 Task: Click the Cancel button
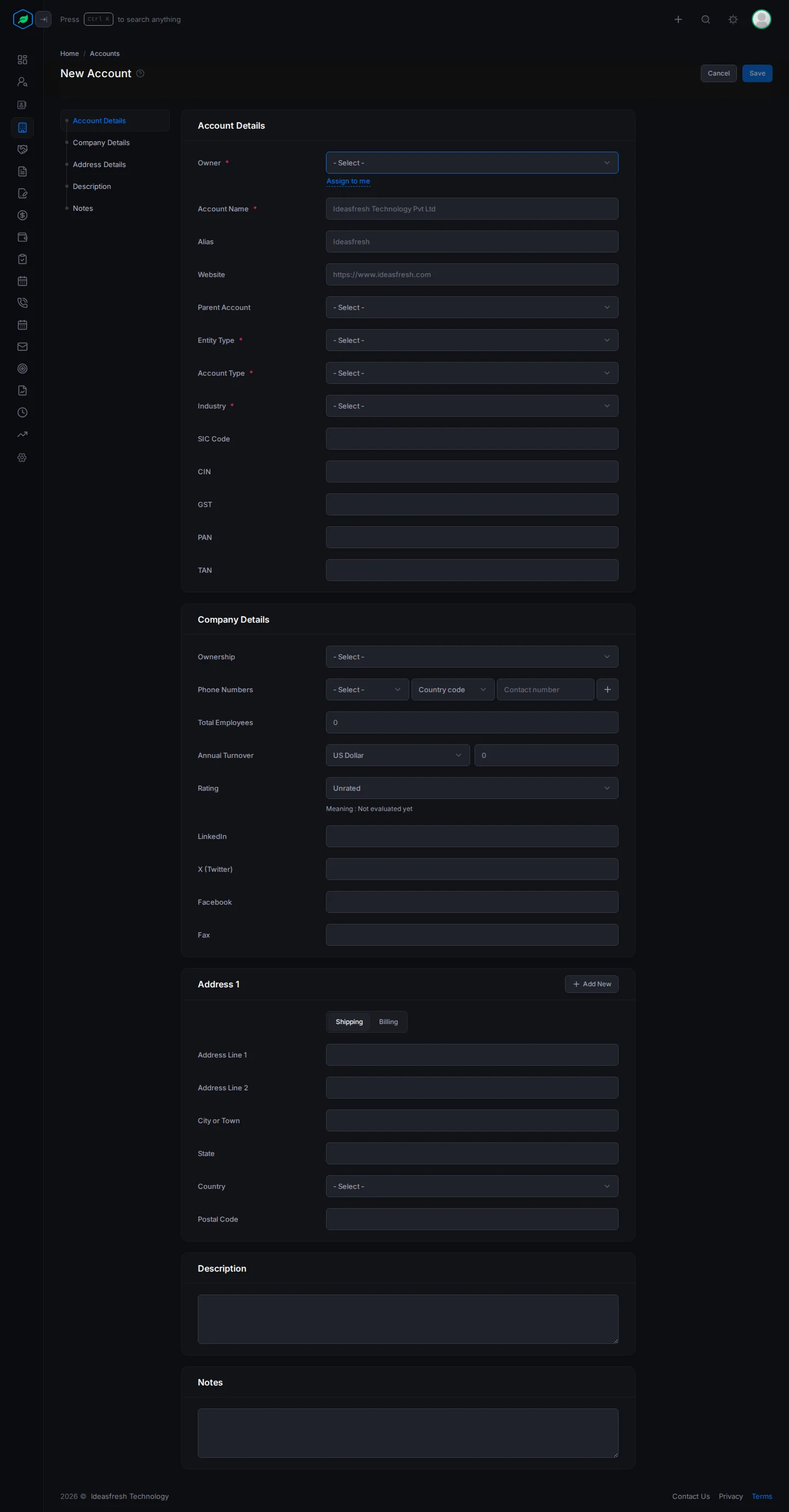[718, 73]
